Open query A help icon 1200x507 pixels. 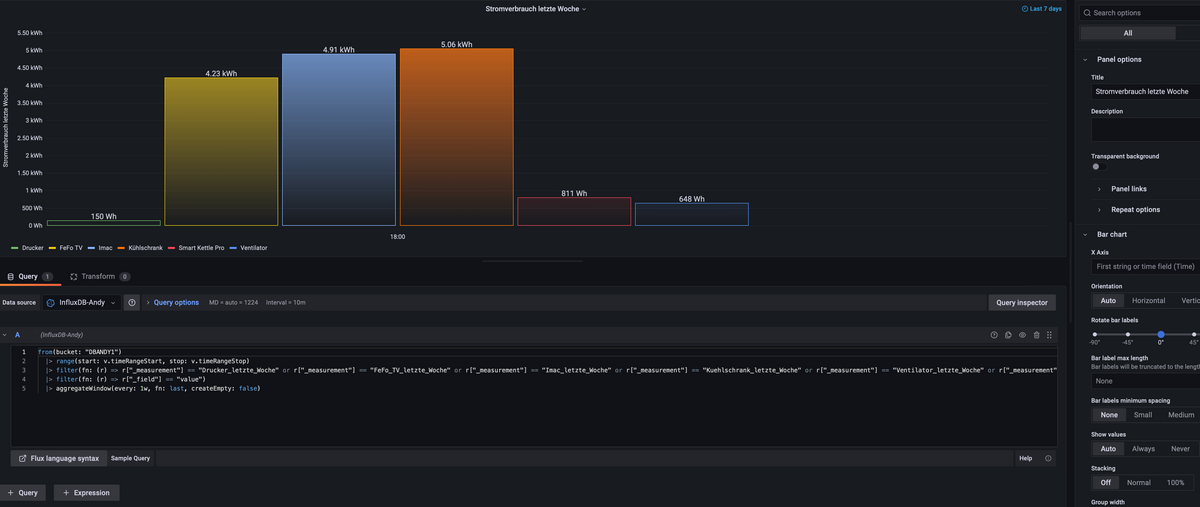(994, 335)
